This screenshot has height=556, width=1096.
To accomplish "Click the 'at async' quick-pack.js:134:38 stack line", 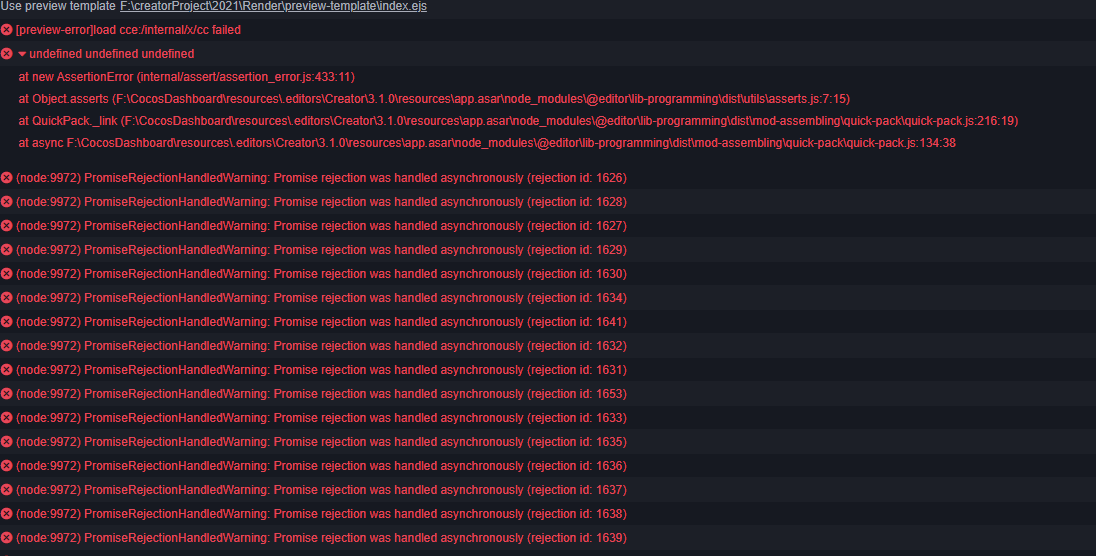I will click(487, 143).
